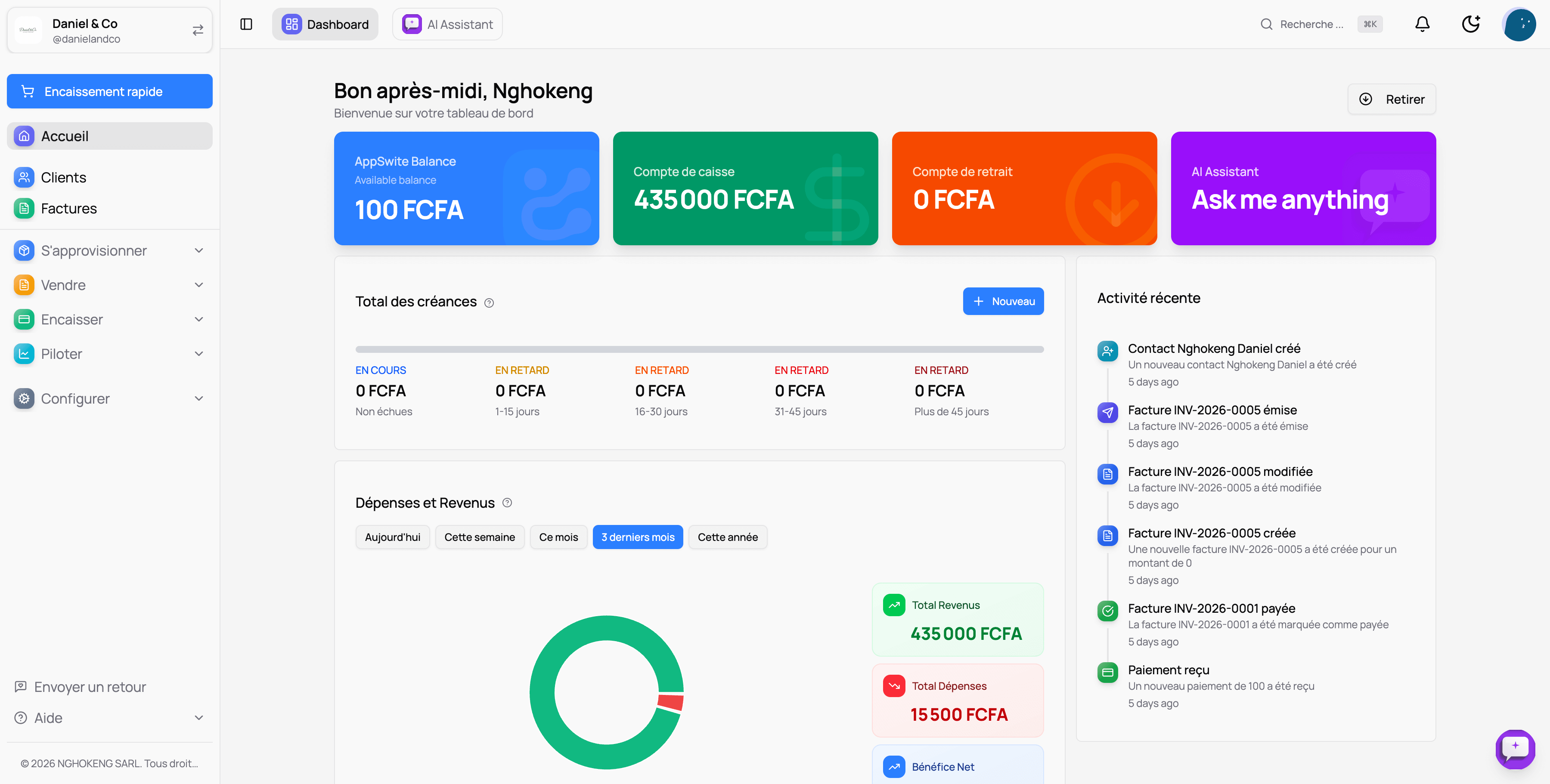Expand the Configurer section chevron
Viewport: 1550px width, 784px height.
pyautogui.click(x=198, y=398)
